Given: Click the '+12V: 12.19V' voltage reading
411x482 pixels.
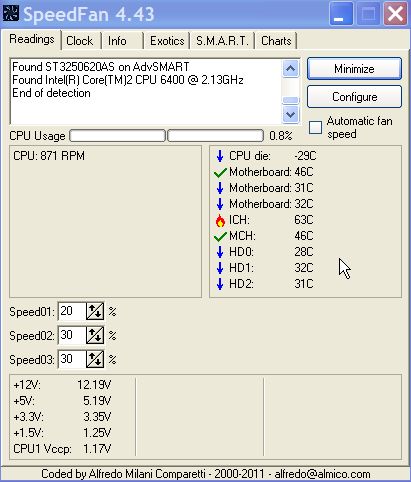Looking at the screenshot, I should click(62, 385).
